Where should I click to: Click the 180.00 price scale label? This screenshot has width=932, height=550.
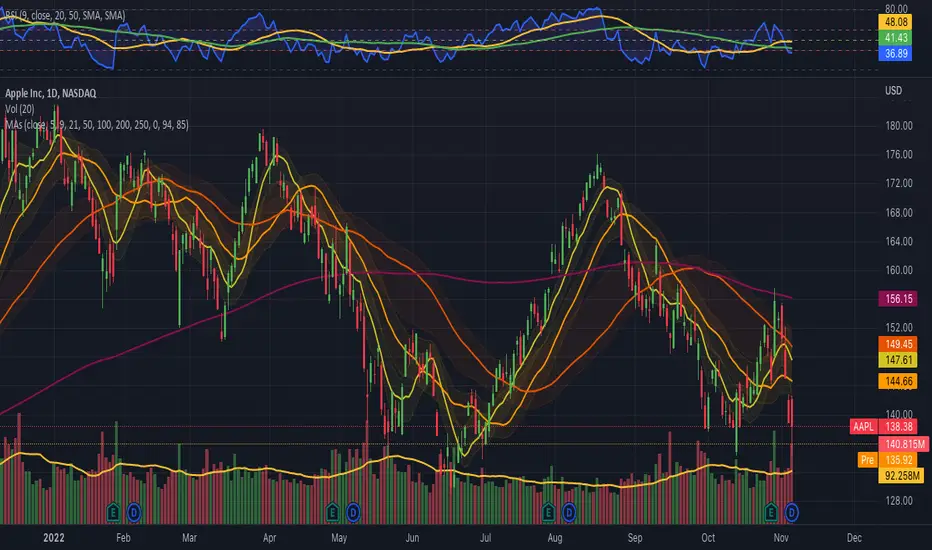pyautogui.click(x=899, y=125)
